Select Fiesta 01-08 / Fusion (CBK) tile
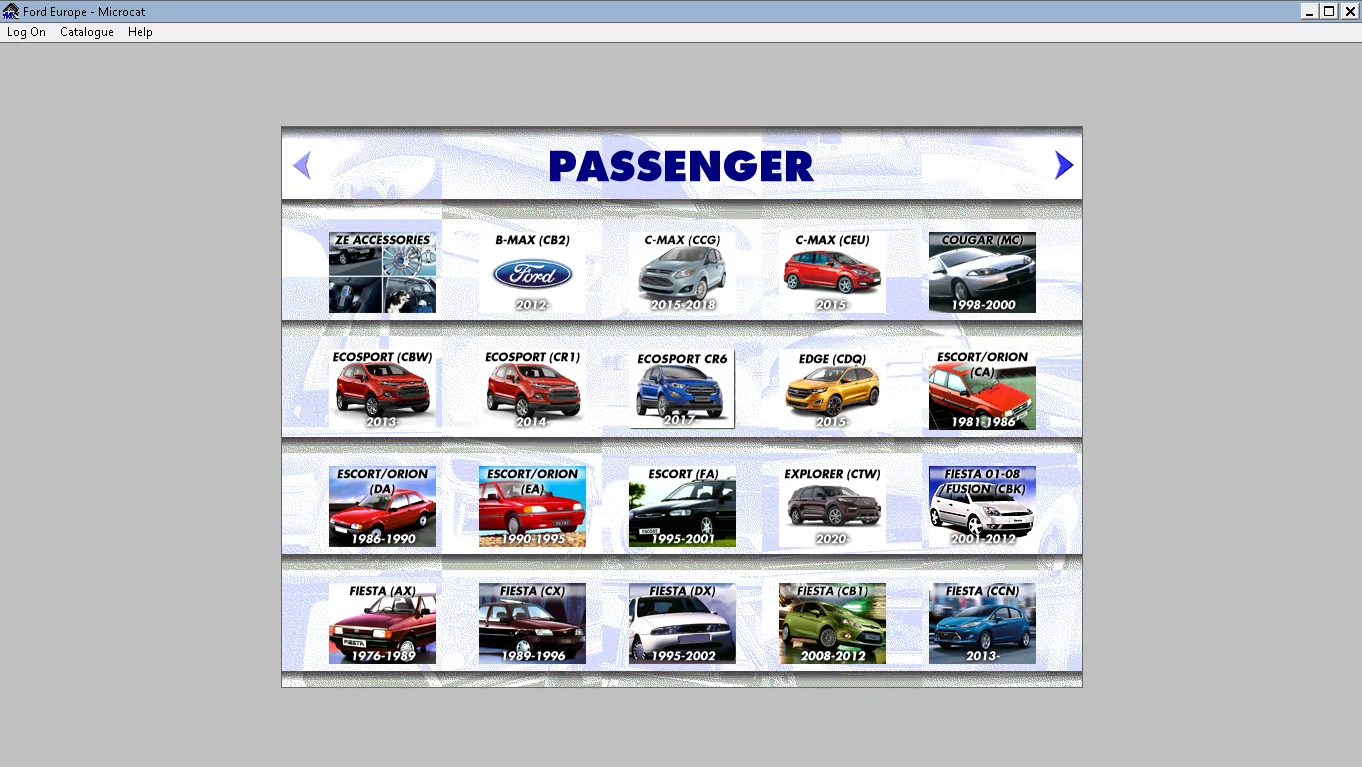1362x767 pixels. coord(982,506)
